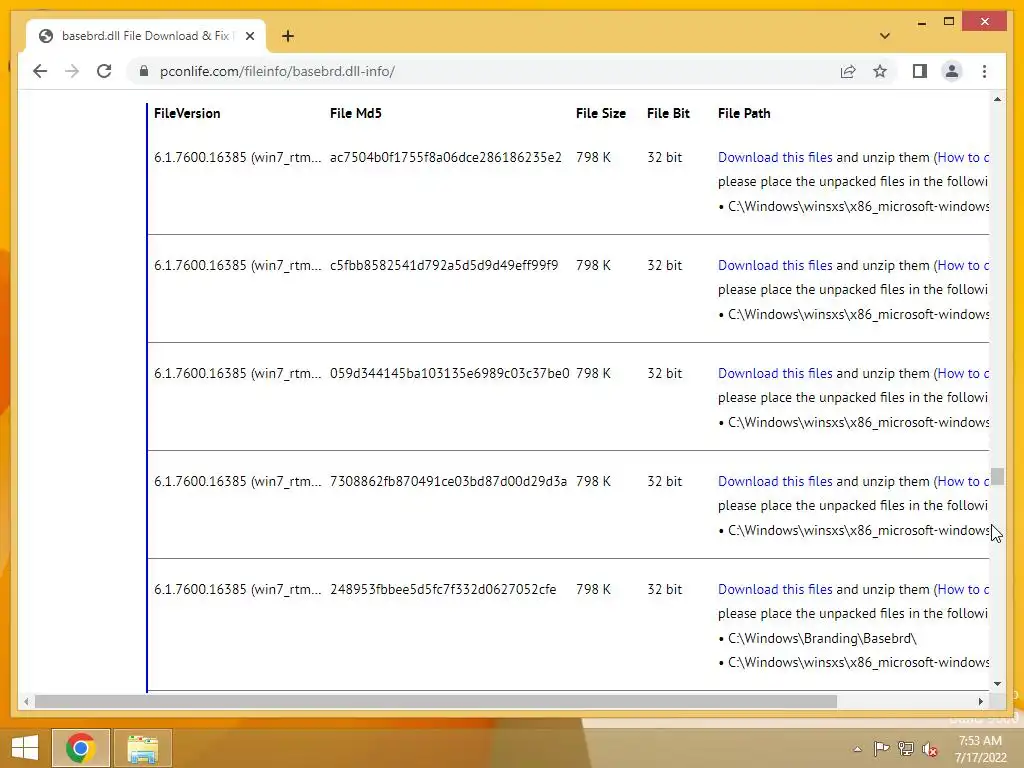Open 'How to' link in 248953fb row
Image resolution: width=1024 pixels, height=768 pixels.
(963, 589)
